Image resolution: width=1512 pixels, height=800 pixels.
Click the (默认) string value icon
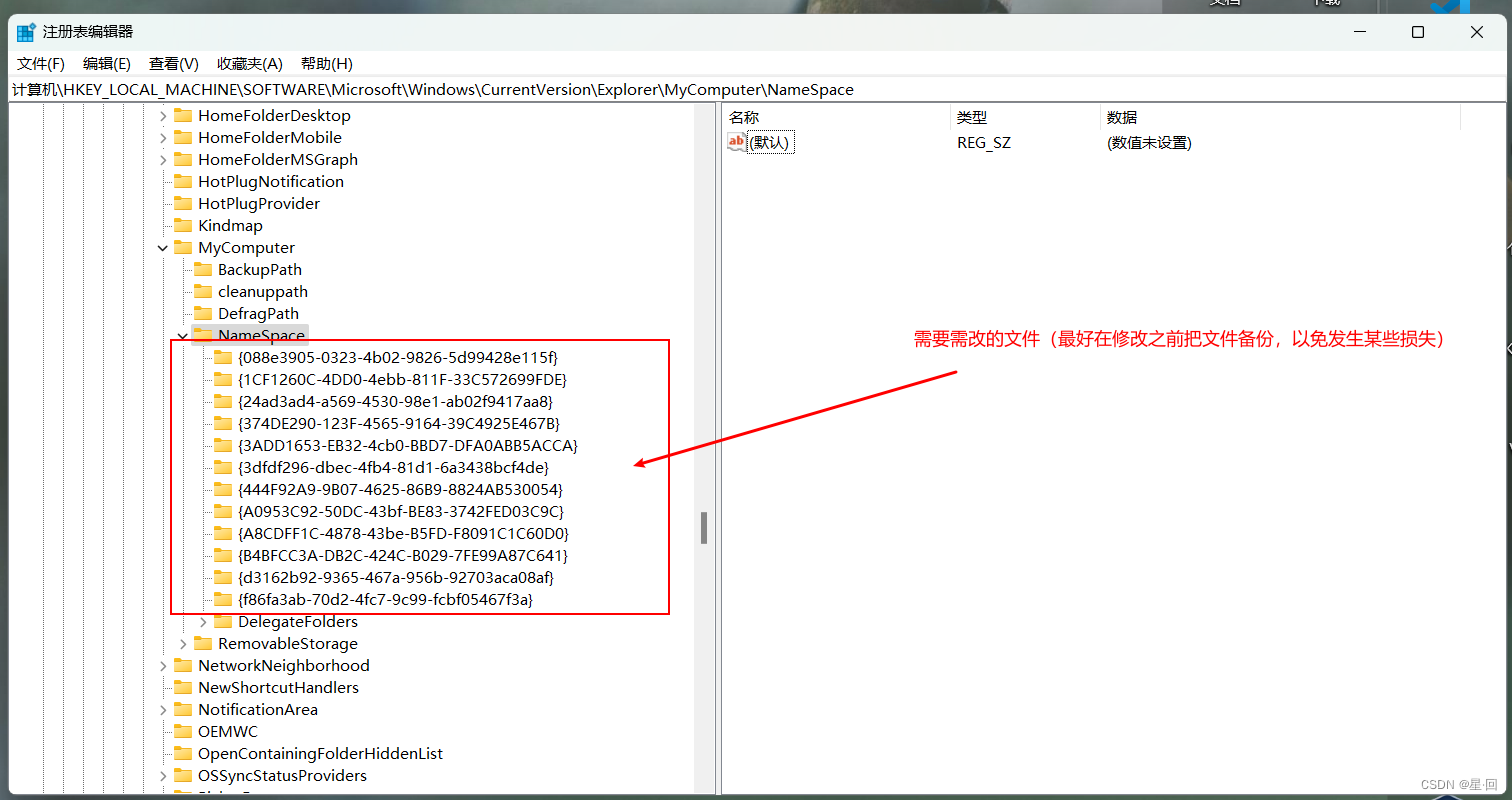coord(737,142)
